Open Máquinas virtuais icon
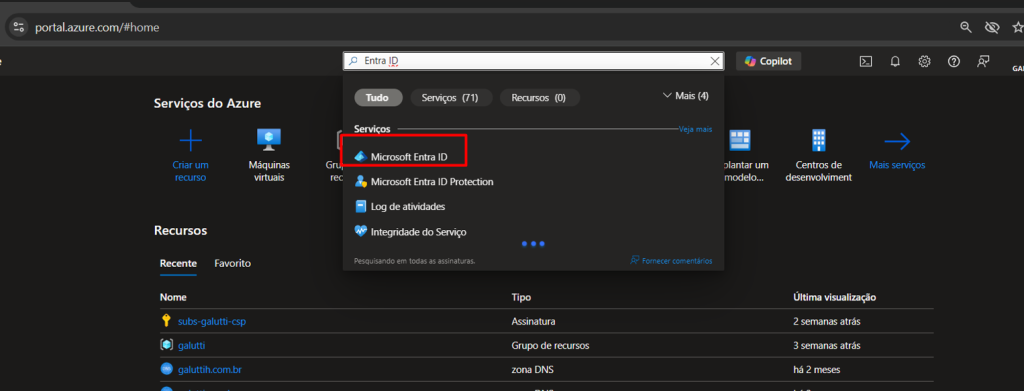The width and height of the screenshot is (1024, 391). tap(269, 140)
